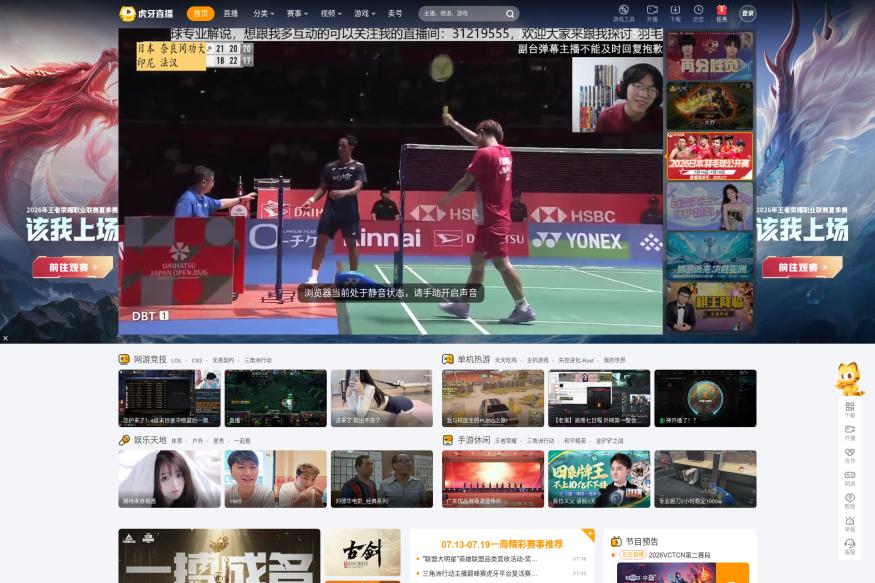Screen dimensions: 875x583
Task: Select the 棋王降临 thumbnail in side list
Action: click(x=709, y=306)
